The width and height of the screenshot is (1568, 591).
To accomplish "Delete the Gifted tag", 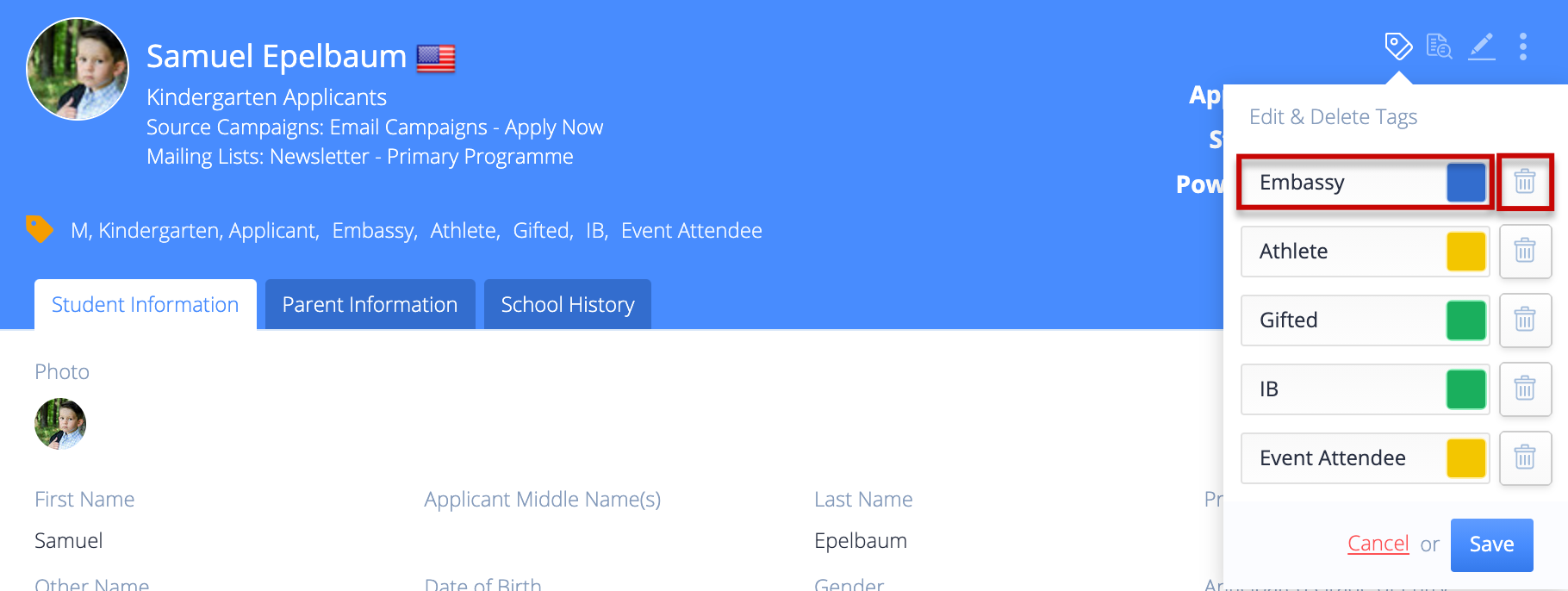I will point(1525,320).
